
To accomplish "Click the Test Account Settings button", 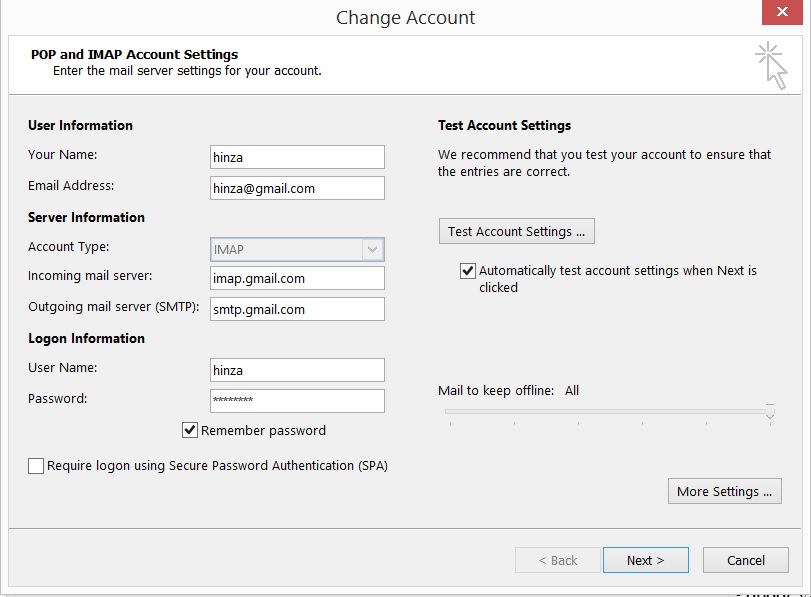I will [516, 231].
